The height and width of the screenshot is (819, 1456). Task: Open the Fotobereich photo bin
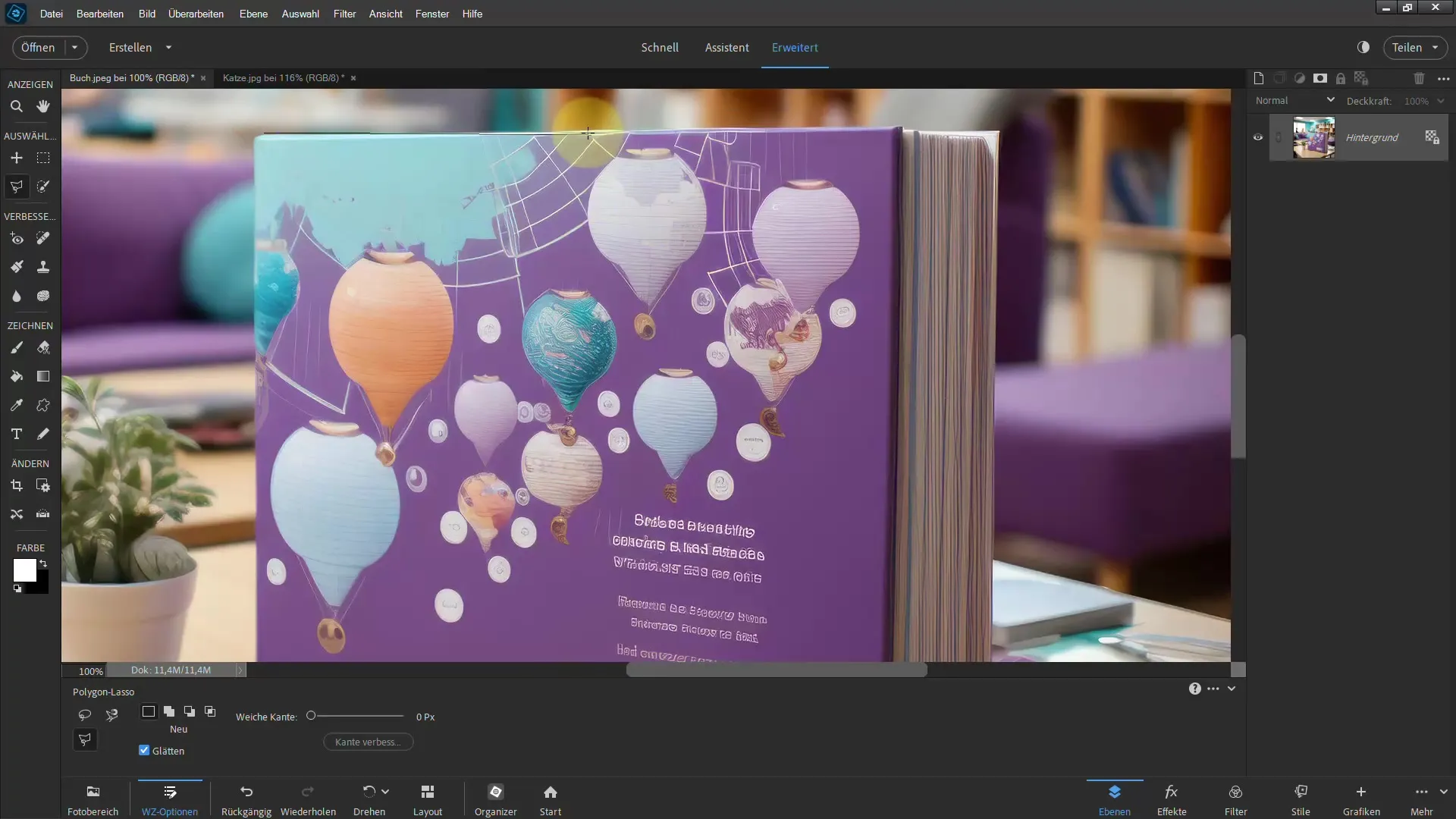click(x=93, y=800)
